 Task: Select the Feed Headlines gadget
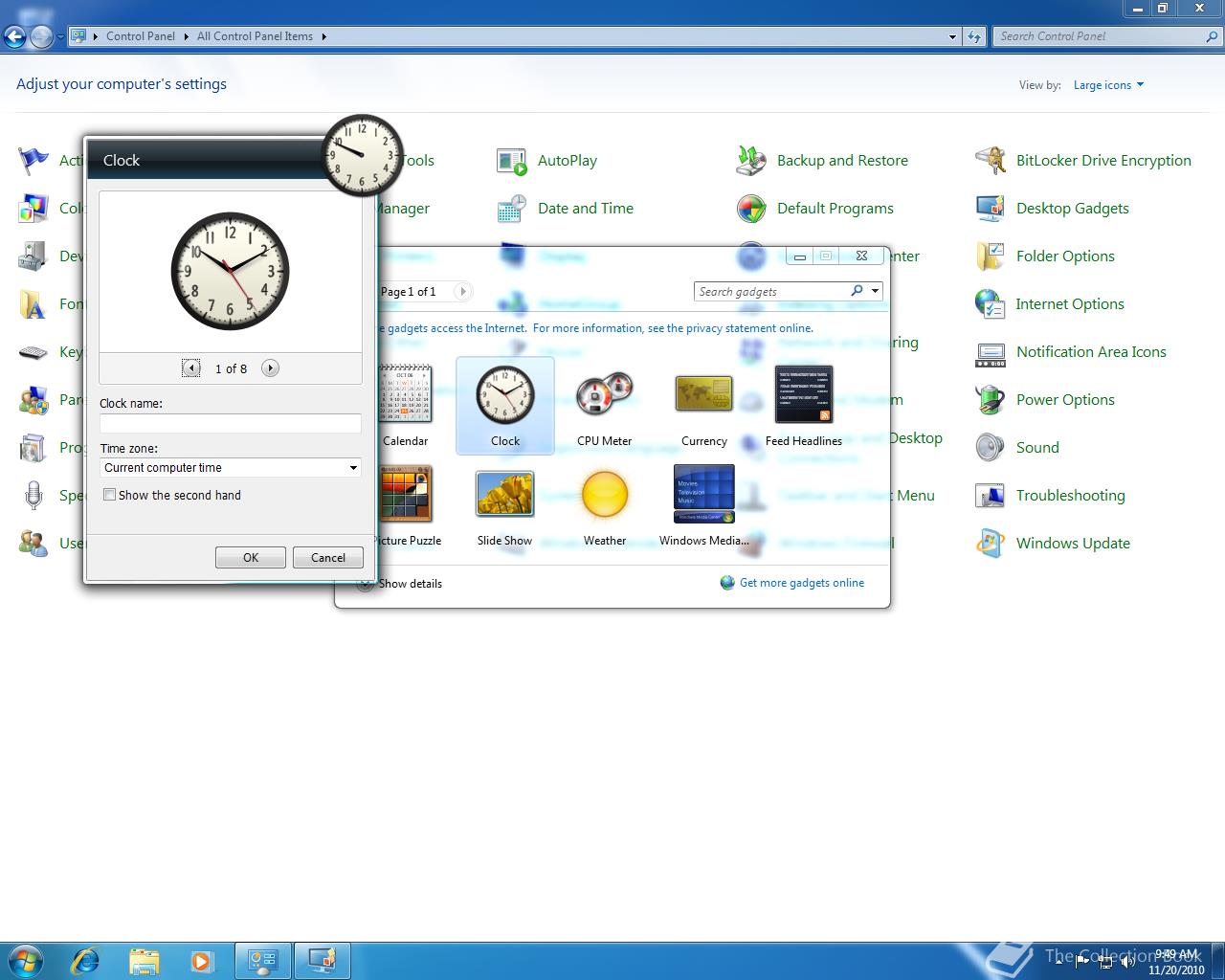[804, 407]
